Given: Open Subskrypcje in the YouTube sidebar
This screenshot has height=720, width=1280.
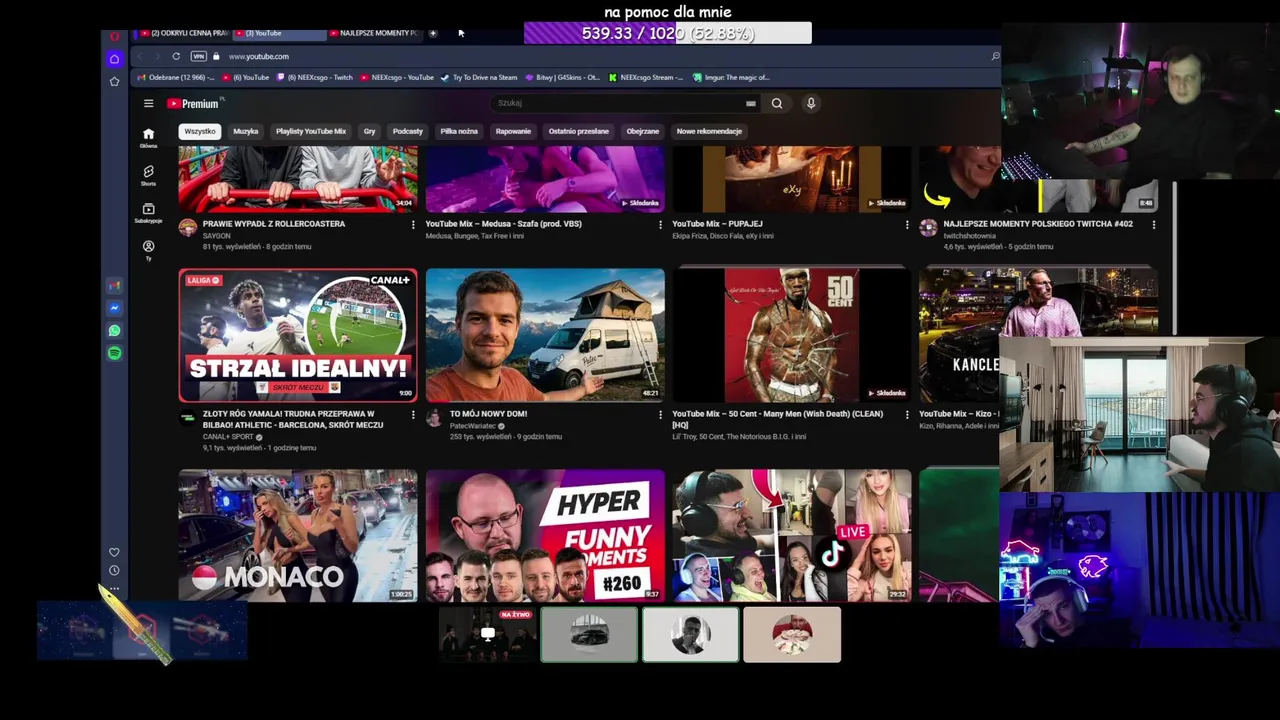Looking at the screenshot, I should click(148, 213).
